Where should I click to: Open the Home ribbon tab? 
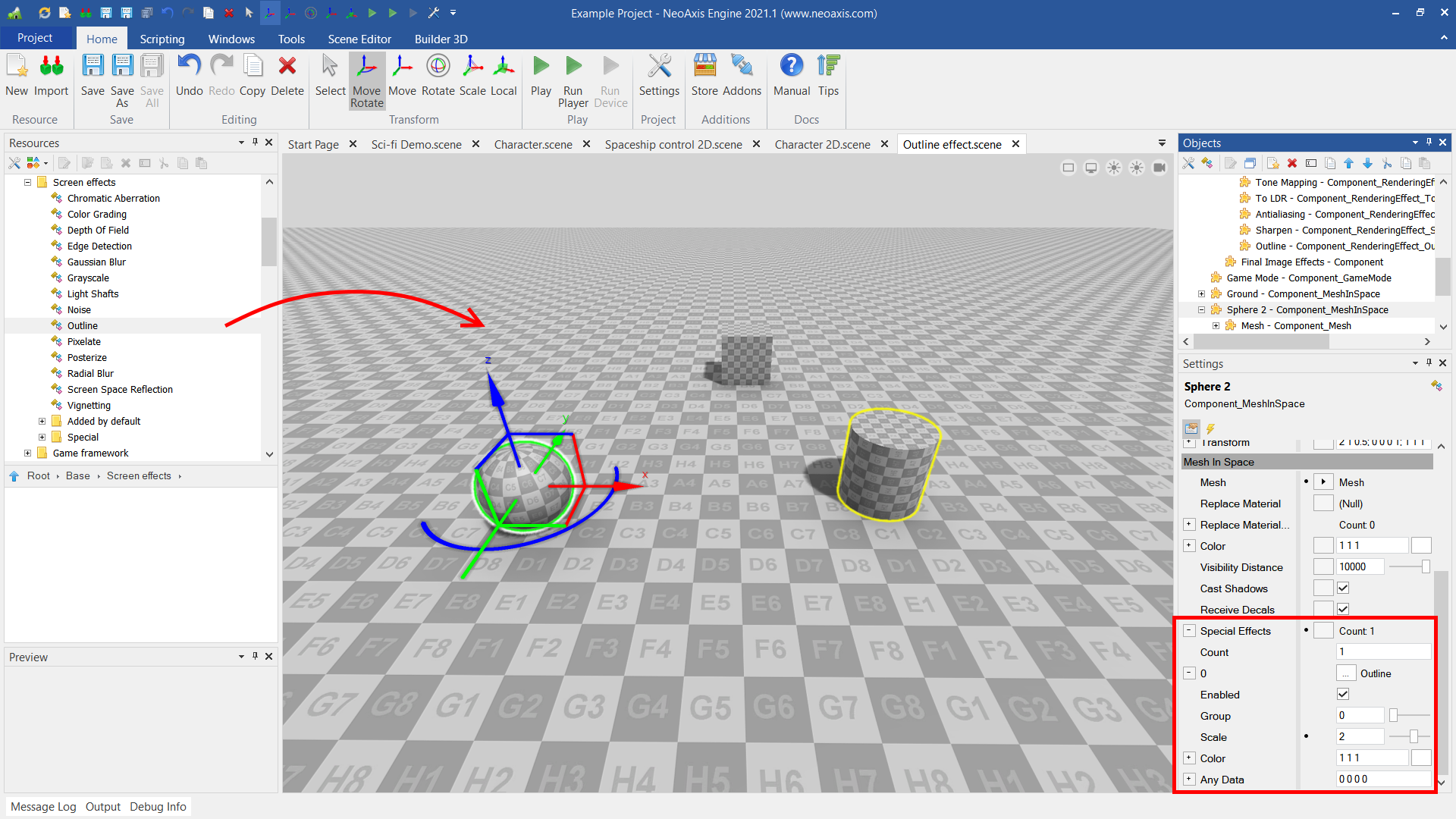pos(102,39)
